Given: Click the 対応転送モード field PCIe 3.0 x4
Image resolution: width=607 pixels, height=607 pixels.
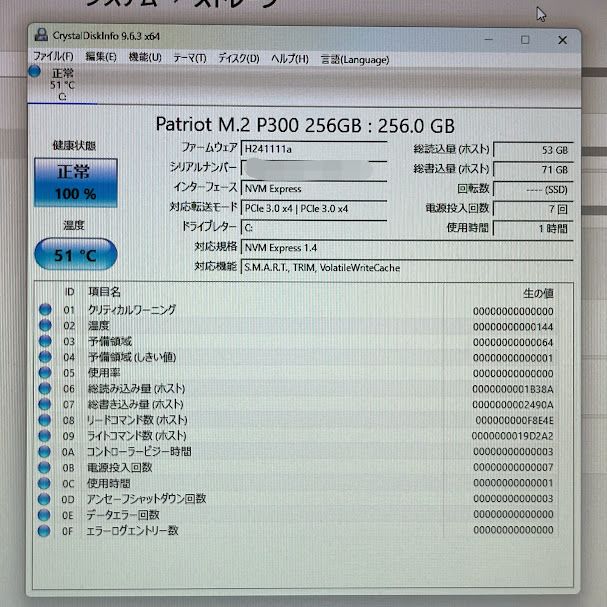Looking at the screenshot, I should (x=314, y=208).
